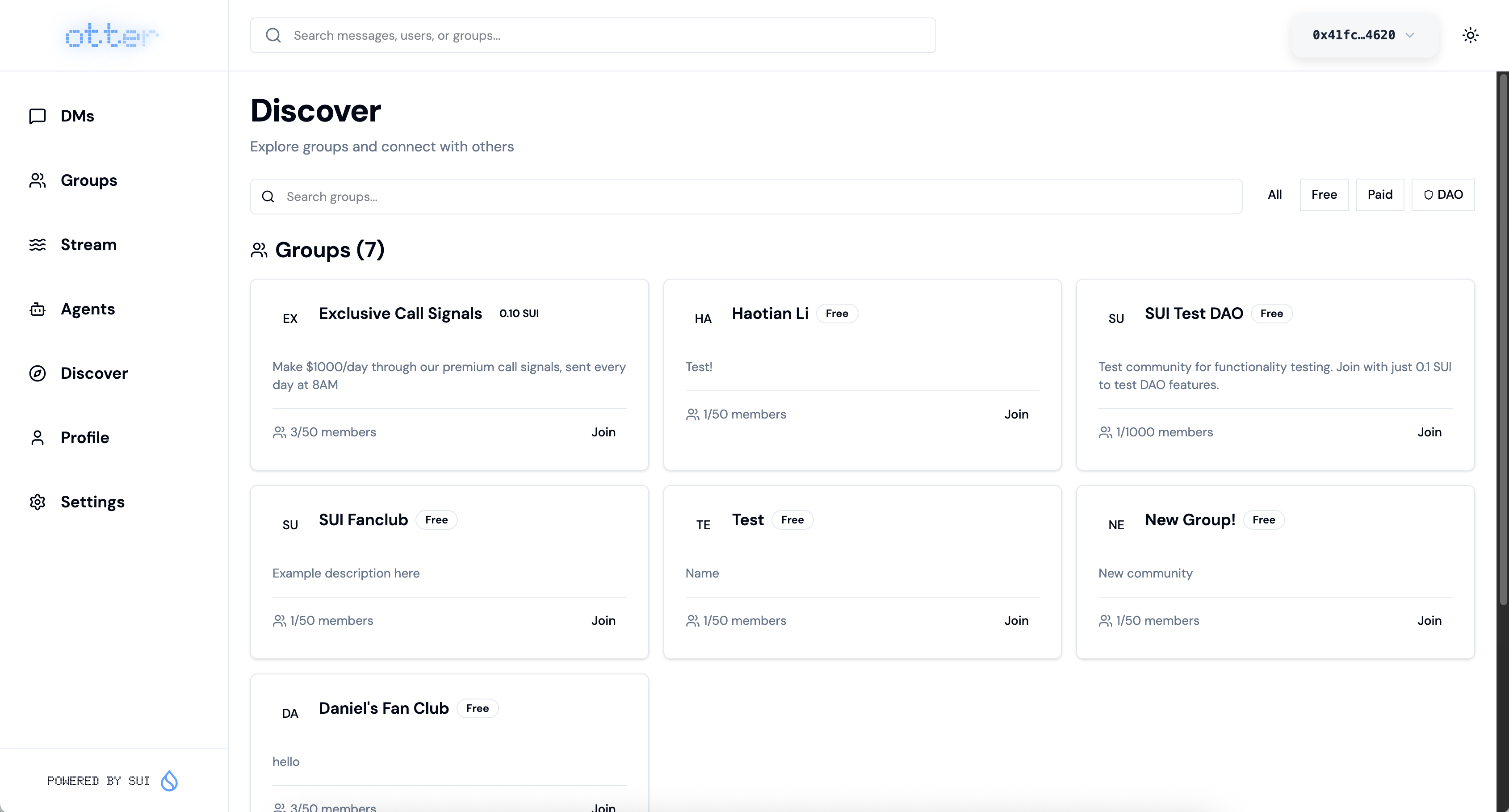Click the Stream waves icon

[38, 245]
